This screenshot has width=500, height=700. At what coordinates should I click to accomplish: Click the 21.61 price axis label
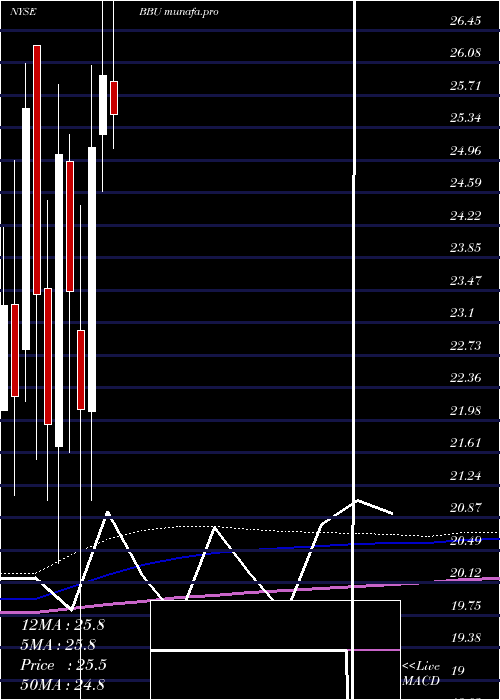pos(466,443)
